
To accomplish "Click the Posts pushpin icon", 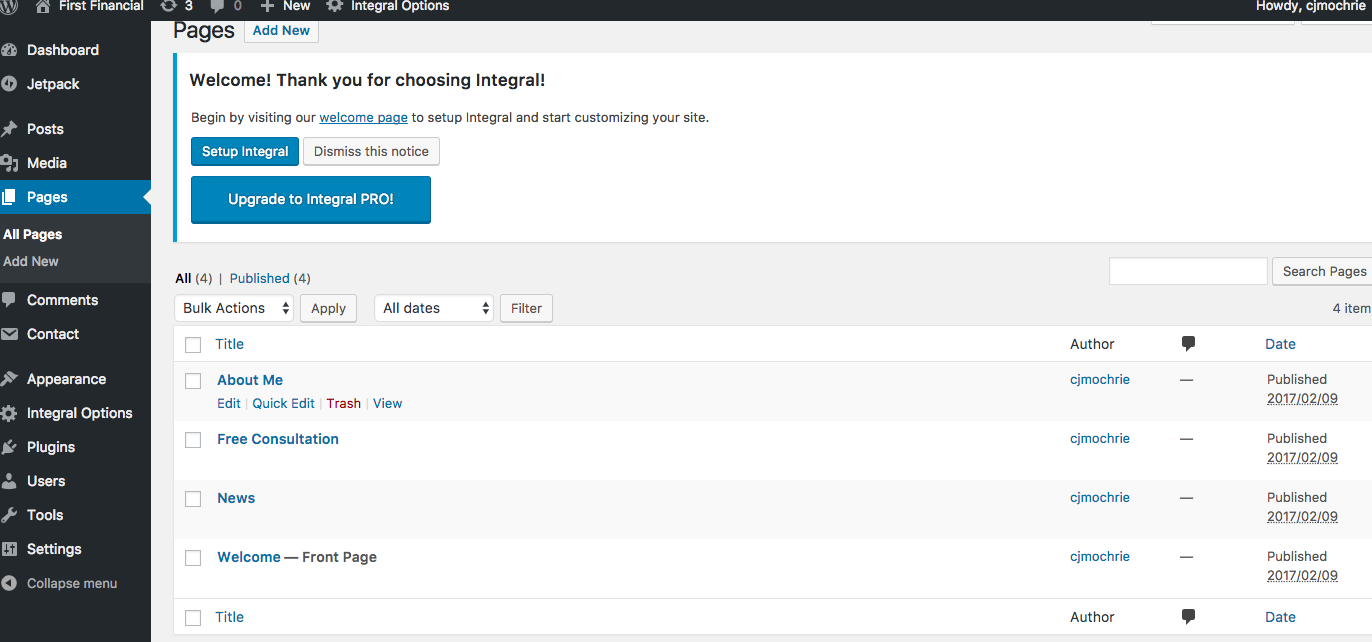I will tap(9, 129).
